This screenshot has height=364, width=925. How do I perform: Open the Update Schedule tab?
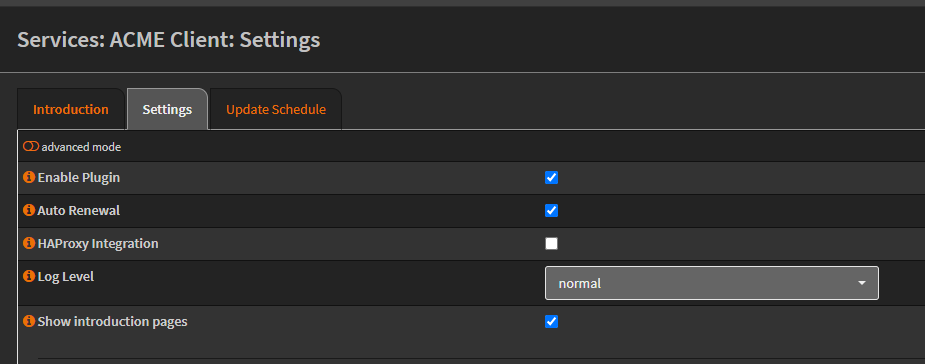275,109
